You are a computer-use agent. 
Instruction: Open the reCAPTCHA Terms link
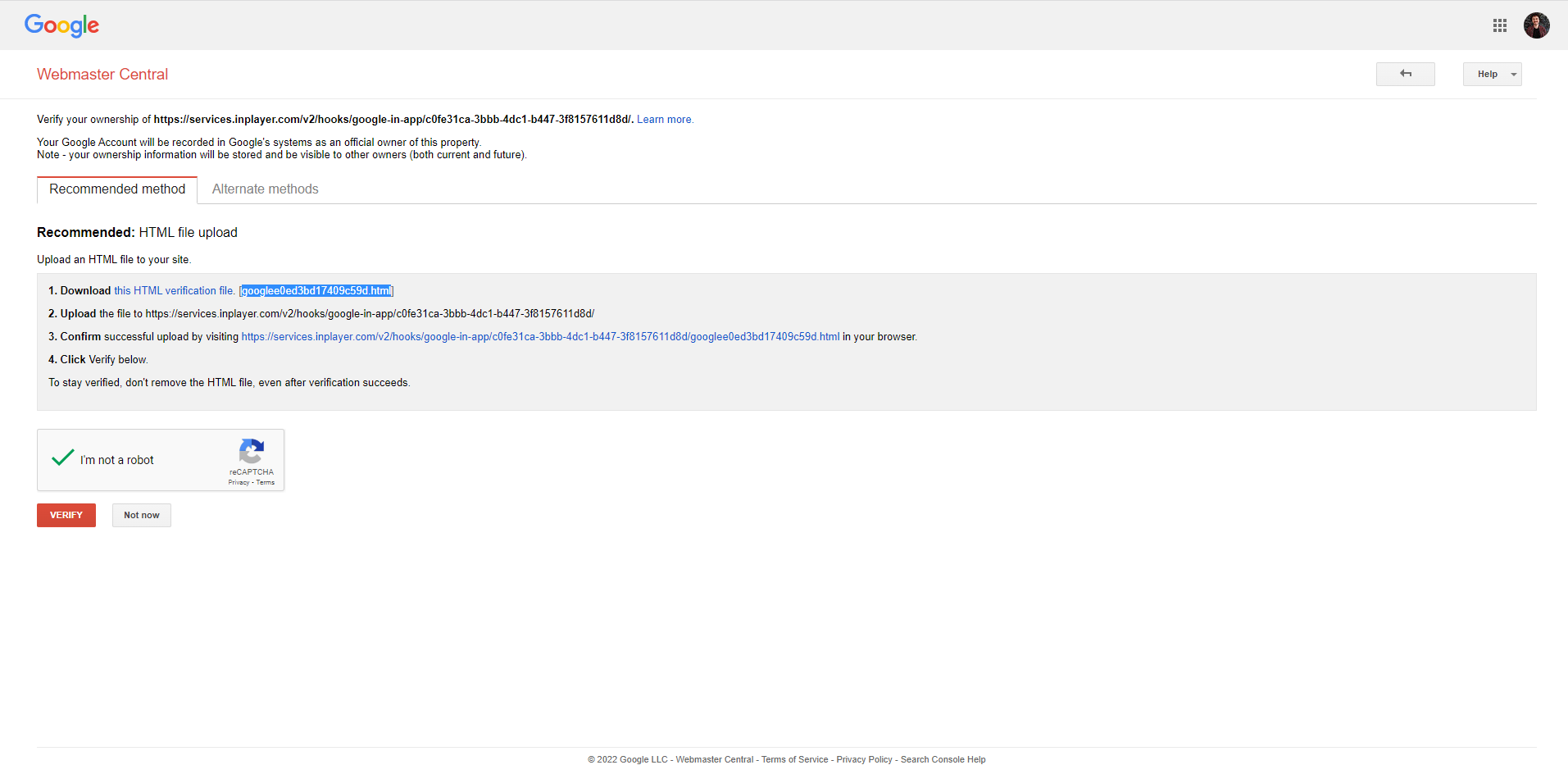tap(266, 483)
